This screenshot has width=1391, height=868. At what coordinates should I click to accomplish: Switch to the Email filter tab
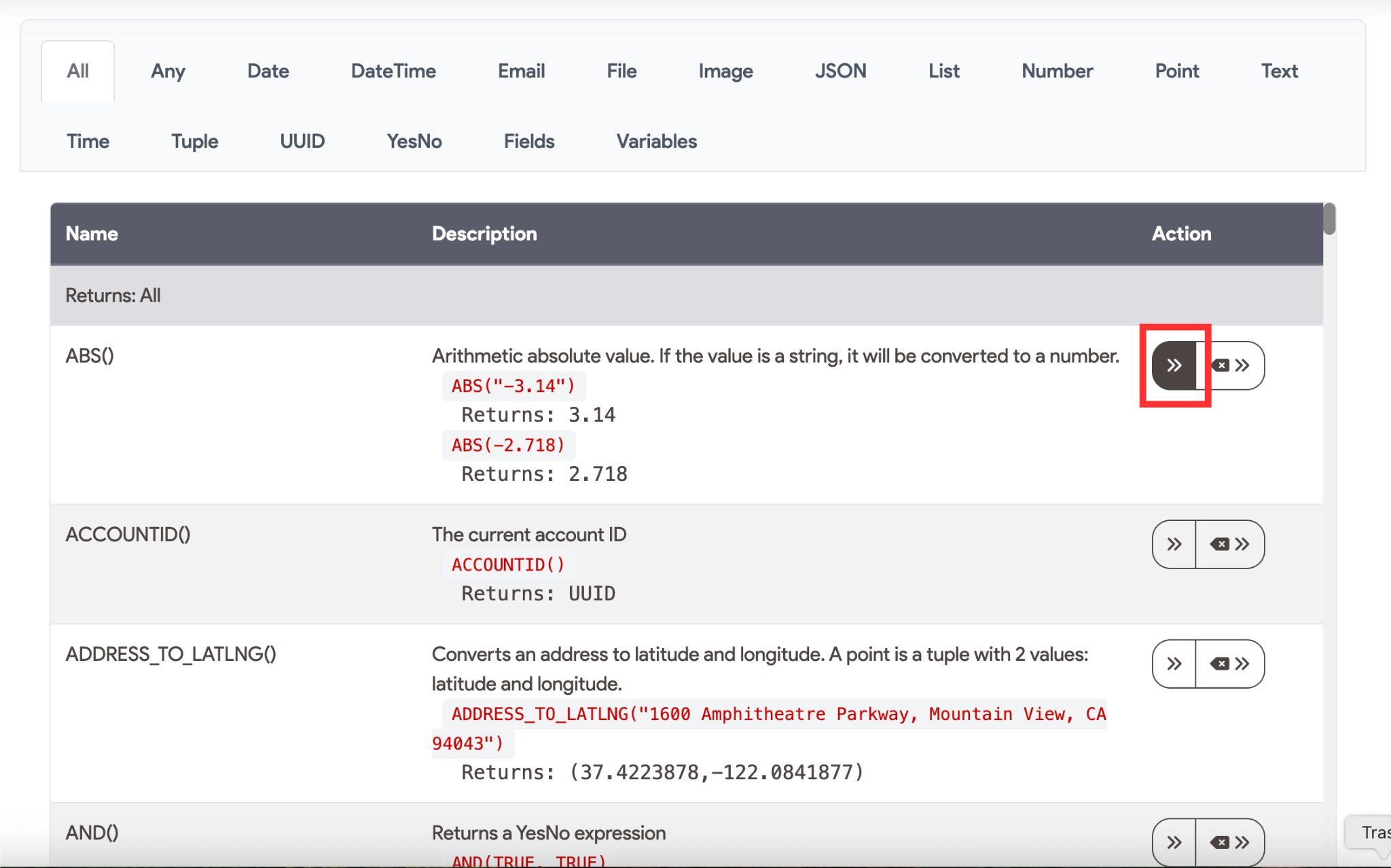[x=521, y=71]
